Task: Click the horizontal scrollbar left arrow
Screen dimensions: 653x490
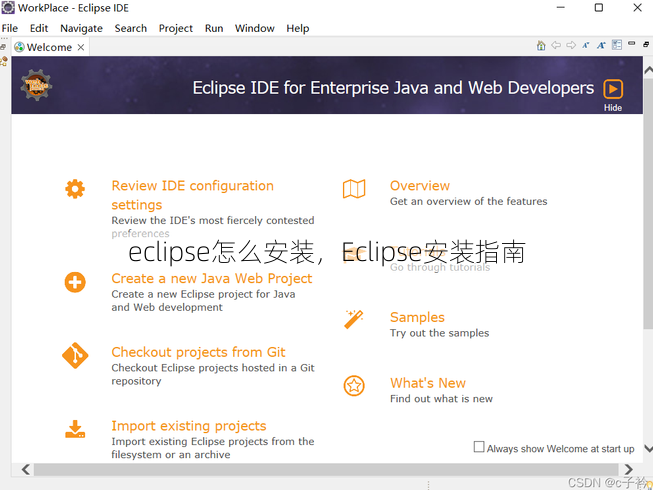Action: click(x=25, y=469)
